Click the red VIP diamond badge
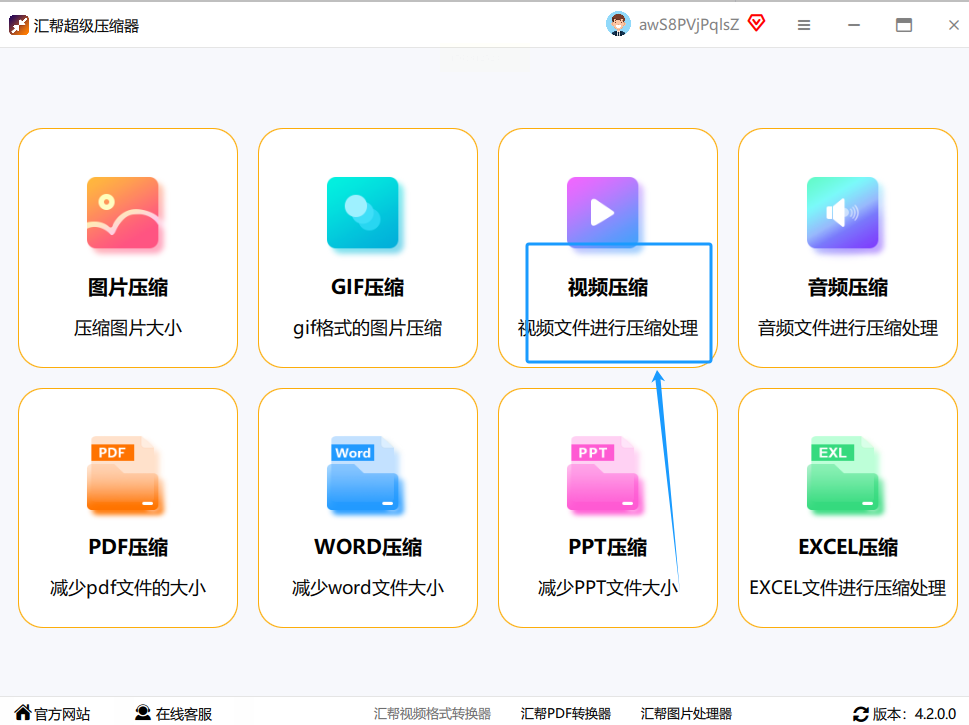Image resolution: width=969 pixels, height=725 pixels. click(756, 24)
